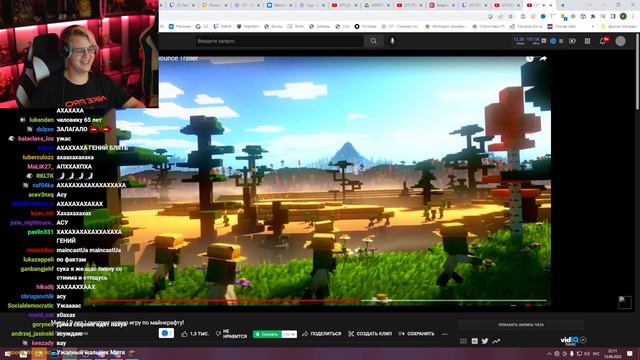The width and height of the screenshot is (640, 360).
Task: Focus the YouTube search input field
Action: click(279, 41)
